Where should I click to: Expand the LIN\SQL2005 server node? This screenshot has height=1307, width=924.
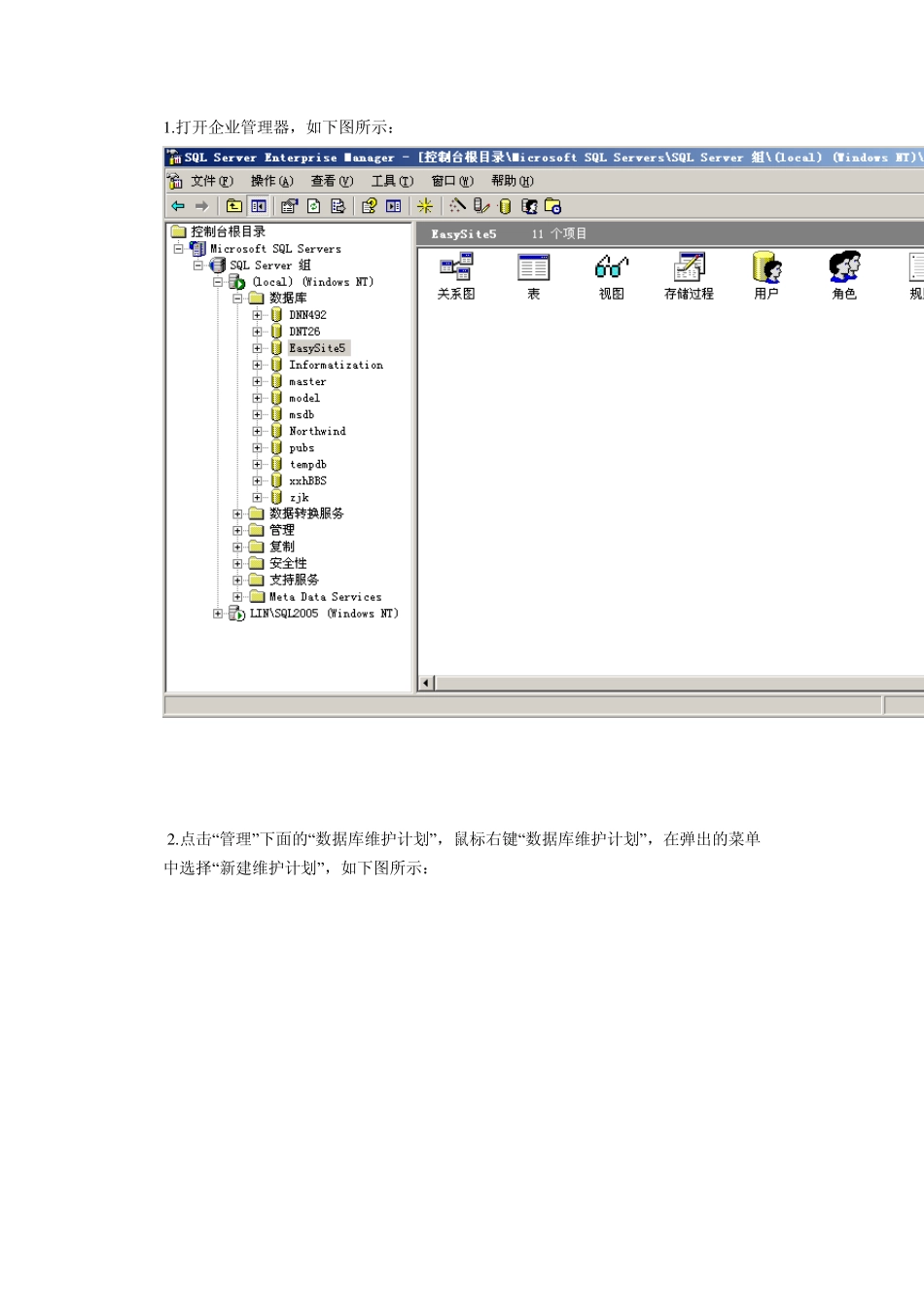point(218,614)
